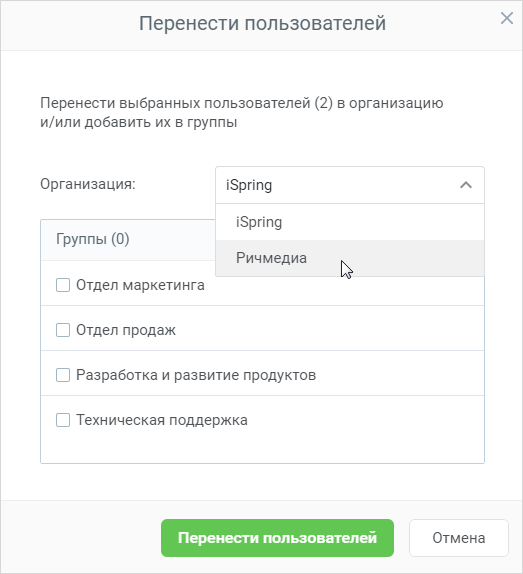Click the Организация combo box showing iSpring
The height and width of the screenshot is (574, 523).
[350, 185]
